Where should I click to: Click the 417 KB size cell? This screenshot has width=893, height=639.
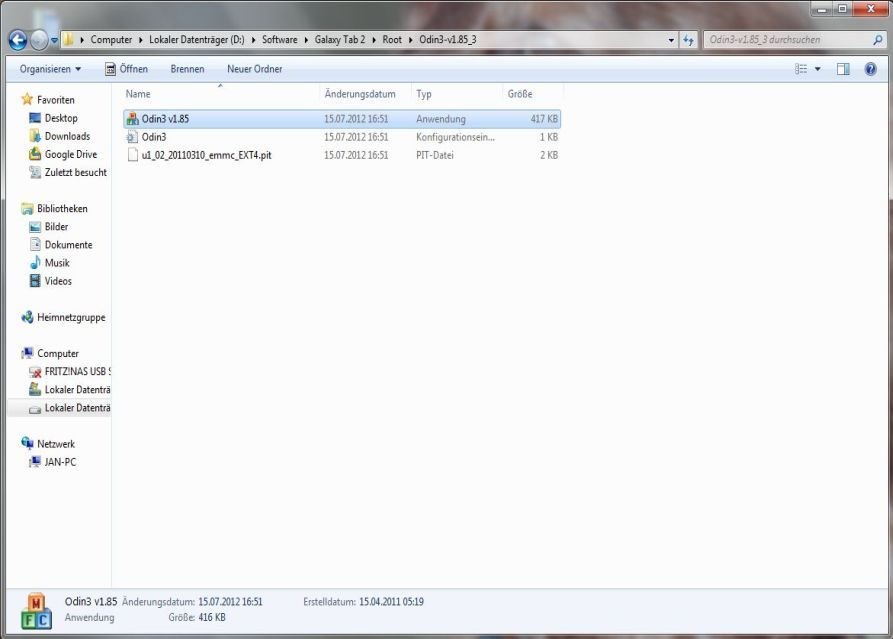coord(544,119)
